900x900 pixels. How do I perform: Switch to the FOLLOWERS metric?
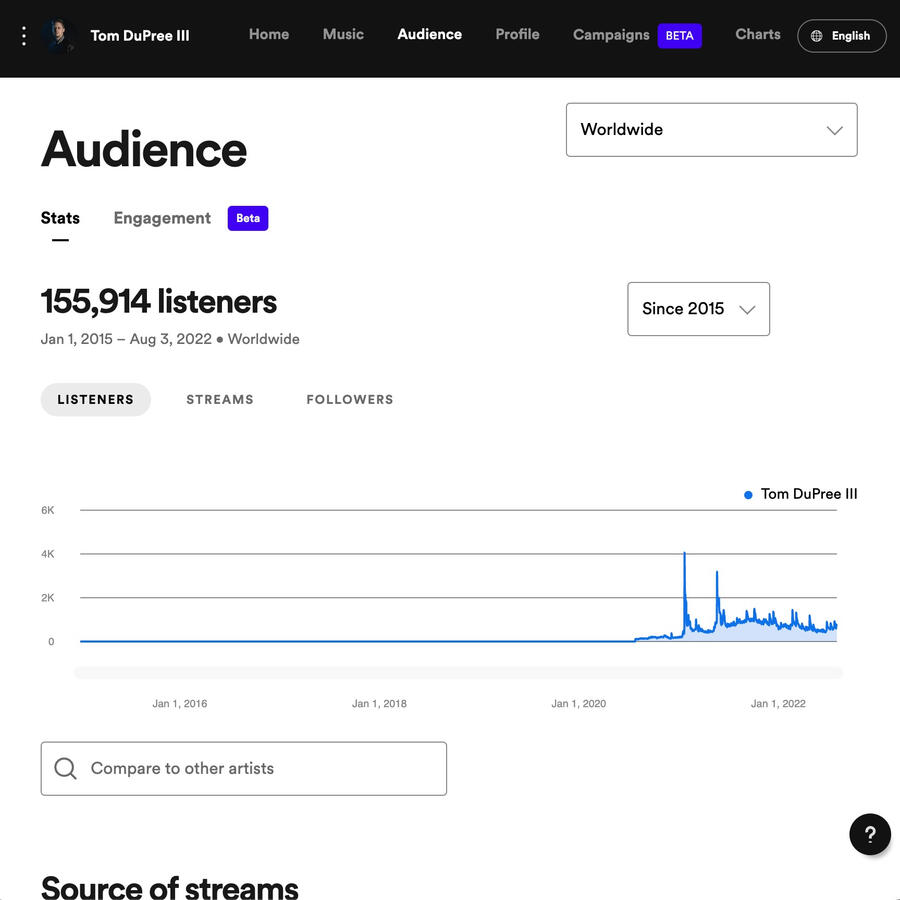coord(349,399)
